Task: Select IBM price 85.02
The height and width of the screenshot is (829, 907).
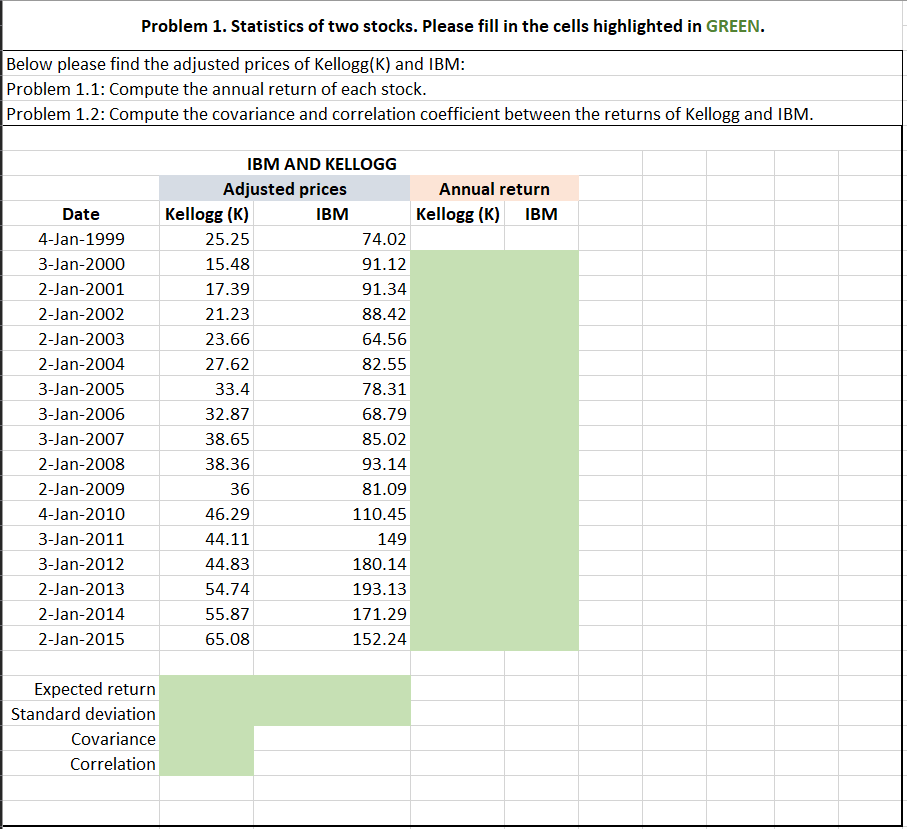Action: tap(332, 439)
